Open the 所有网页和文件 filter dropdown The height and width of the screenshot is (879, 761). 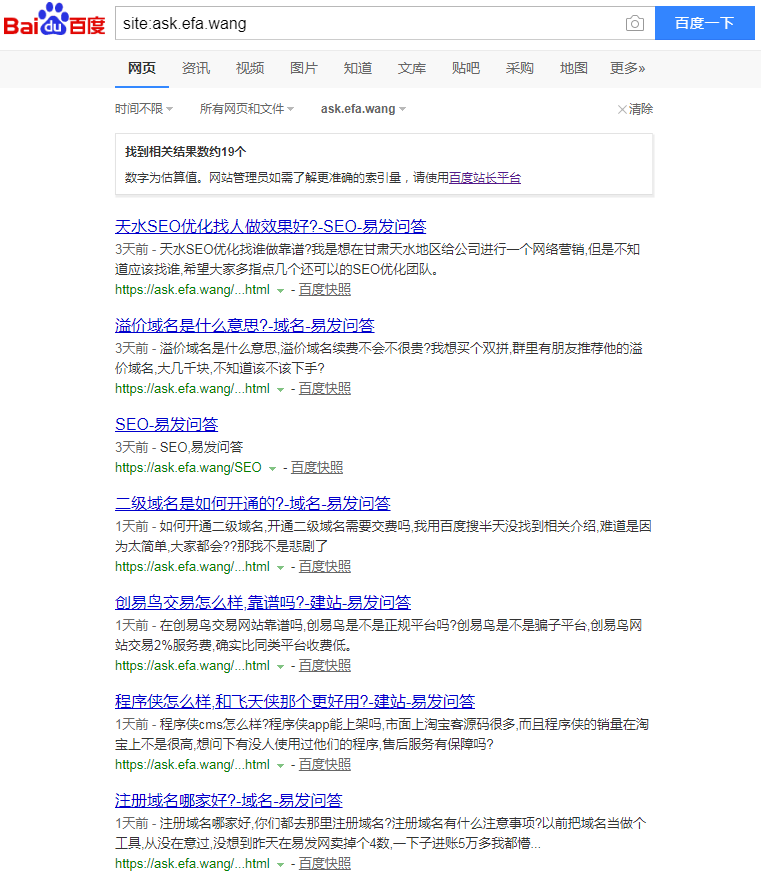247,109
